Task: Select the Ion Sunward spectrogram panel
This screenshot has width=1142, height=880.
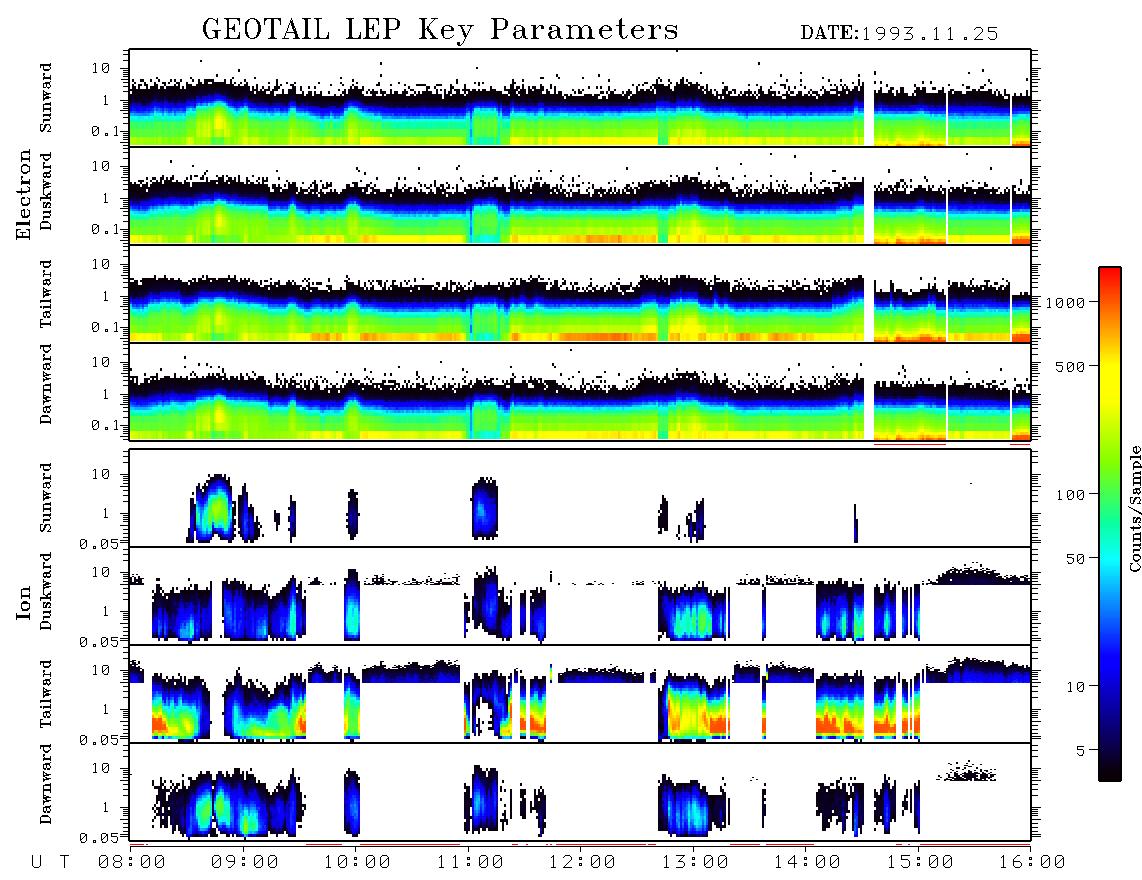Action: point(580,498)
